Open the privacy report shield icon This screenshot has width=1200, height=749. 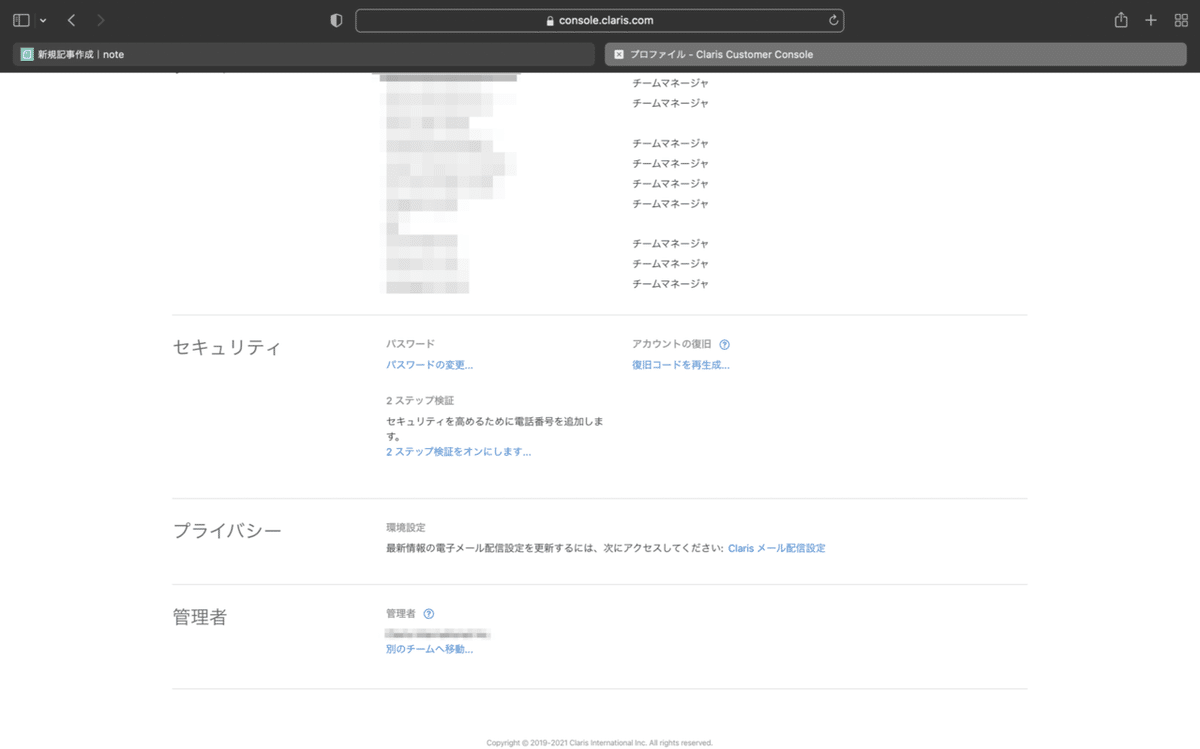[x=335, y=19]
